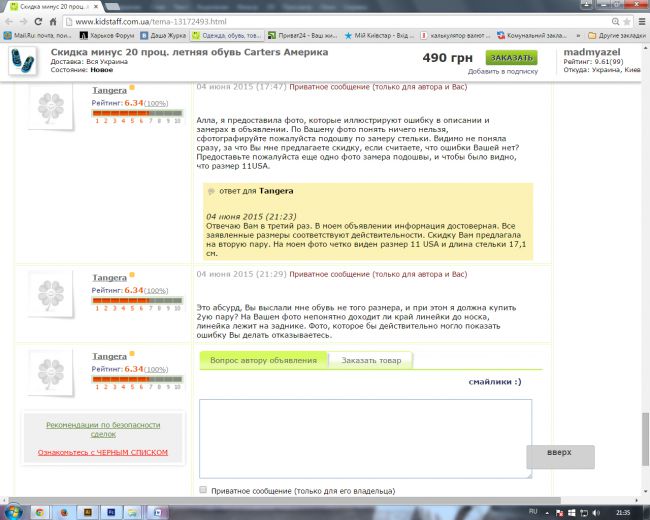Check the Приватное сообщение checkbox
650x520 pixels.
tap(204, 491)
